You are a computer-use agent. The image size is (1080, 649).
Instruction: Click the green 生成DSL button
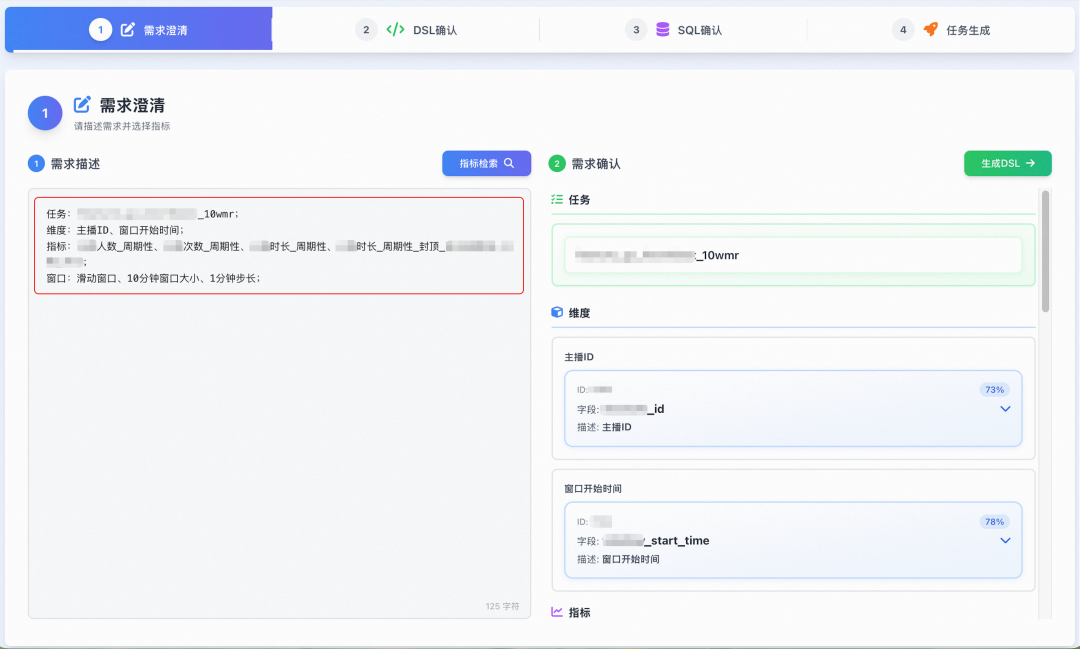[1008, 163]
